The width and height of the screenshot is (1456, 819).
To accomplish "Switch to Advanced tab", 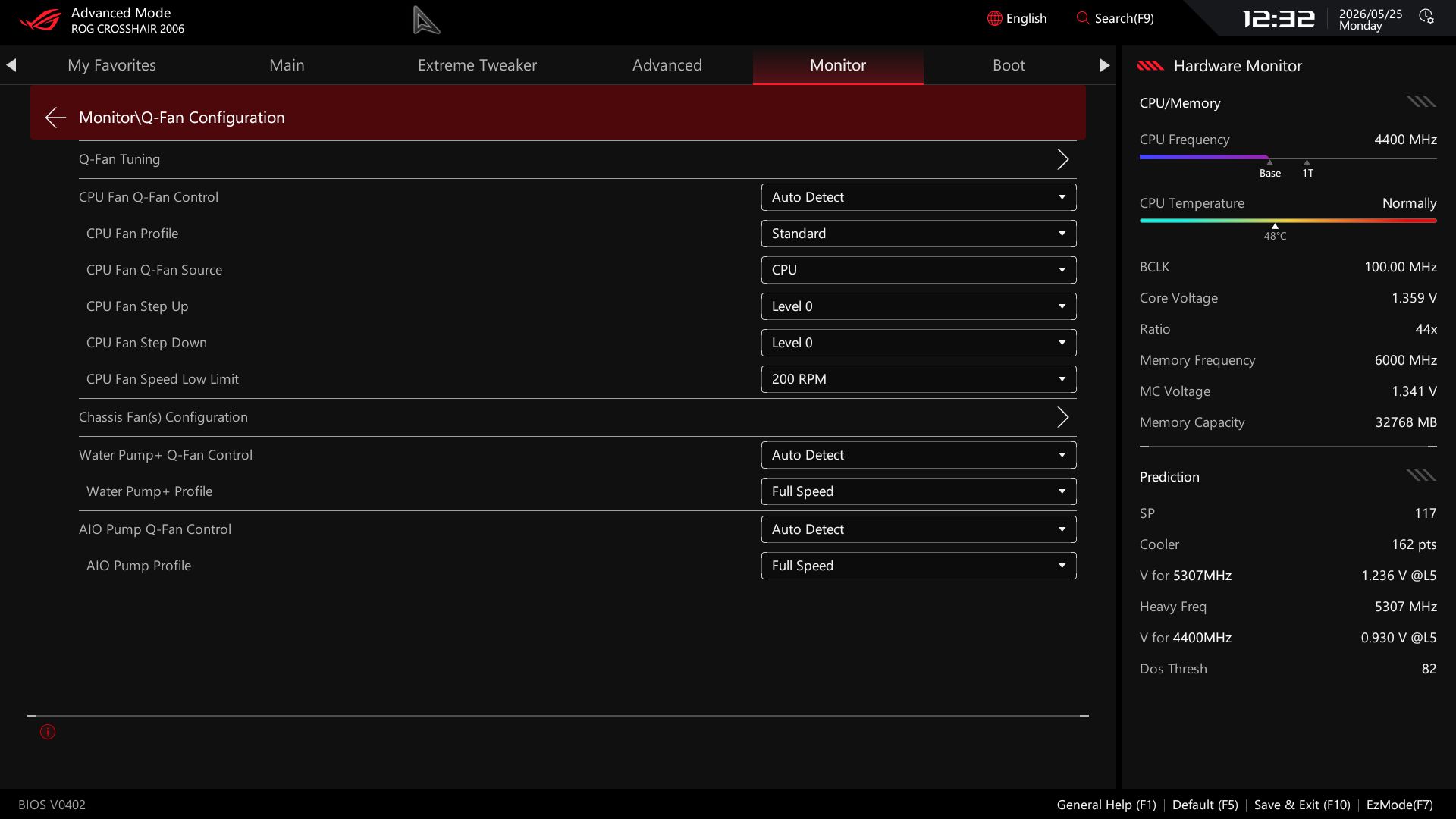I will (x=667, y=65).
